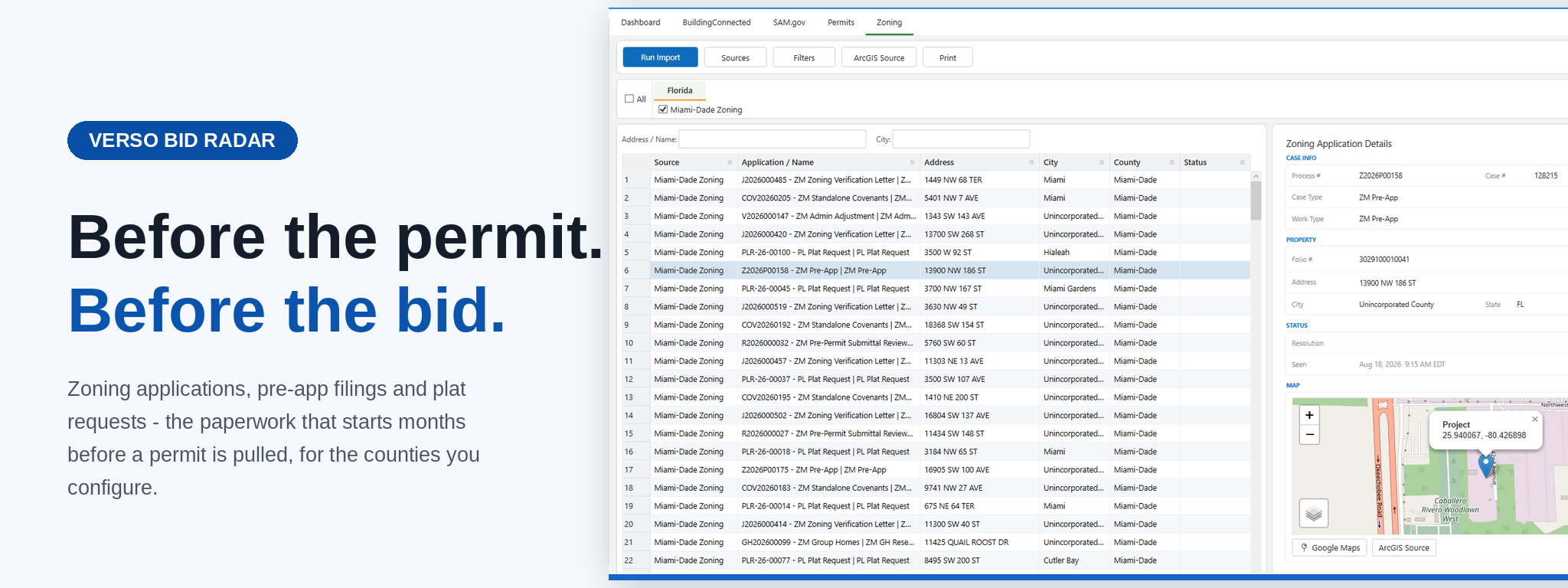Click the Print button
The image size is (1568, 588).
[948, 57]
